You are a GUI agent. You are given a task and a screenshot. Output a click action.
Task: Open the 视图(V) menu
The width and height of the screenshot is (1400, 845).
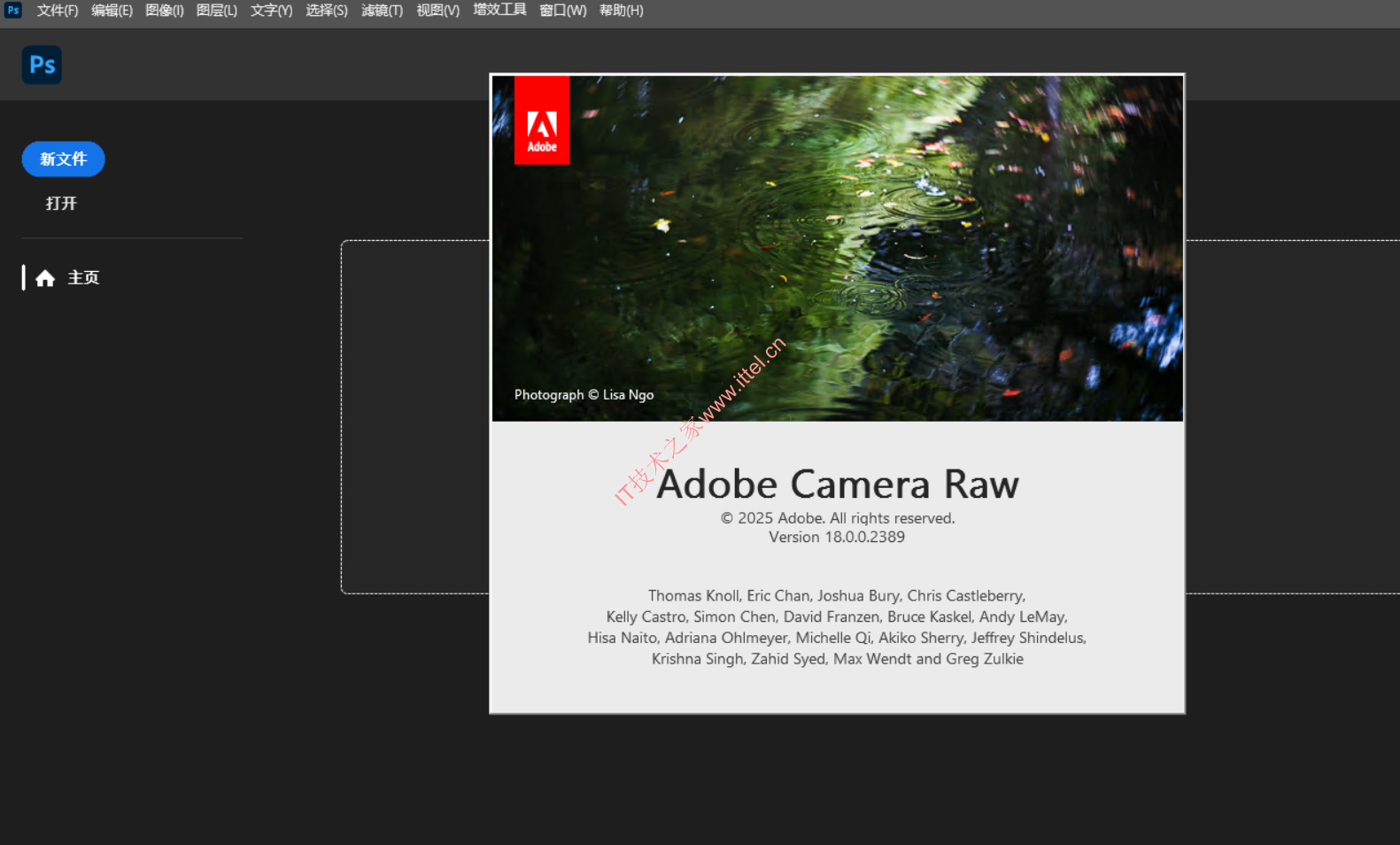pos(437,11)
